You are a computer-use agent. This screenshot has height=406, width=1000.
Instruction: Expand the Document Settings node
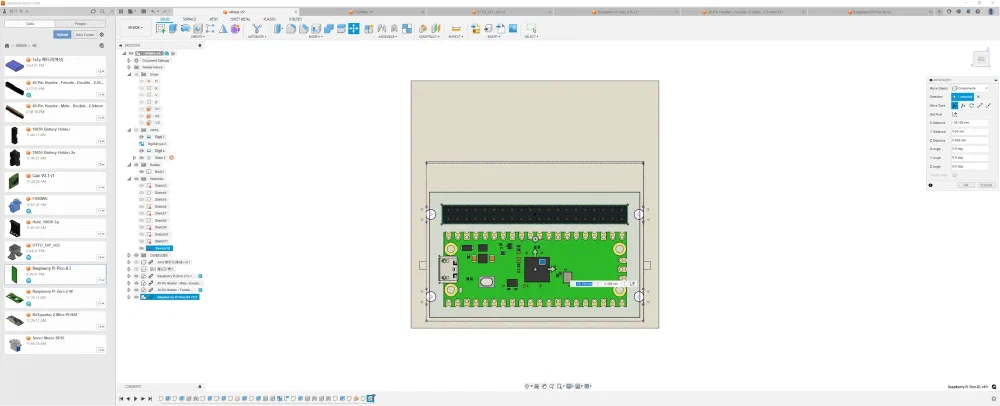(x=130, y=60)
